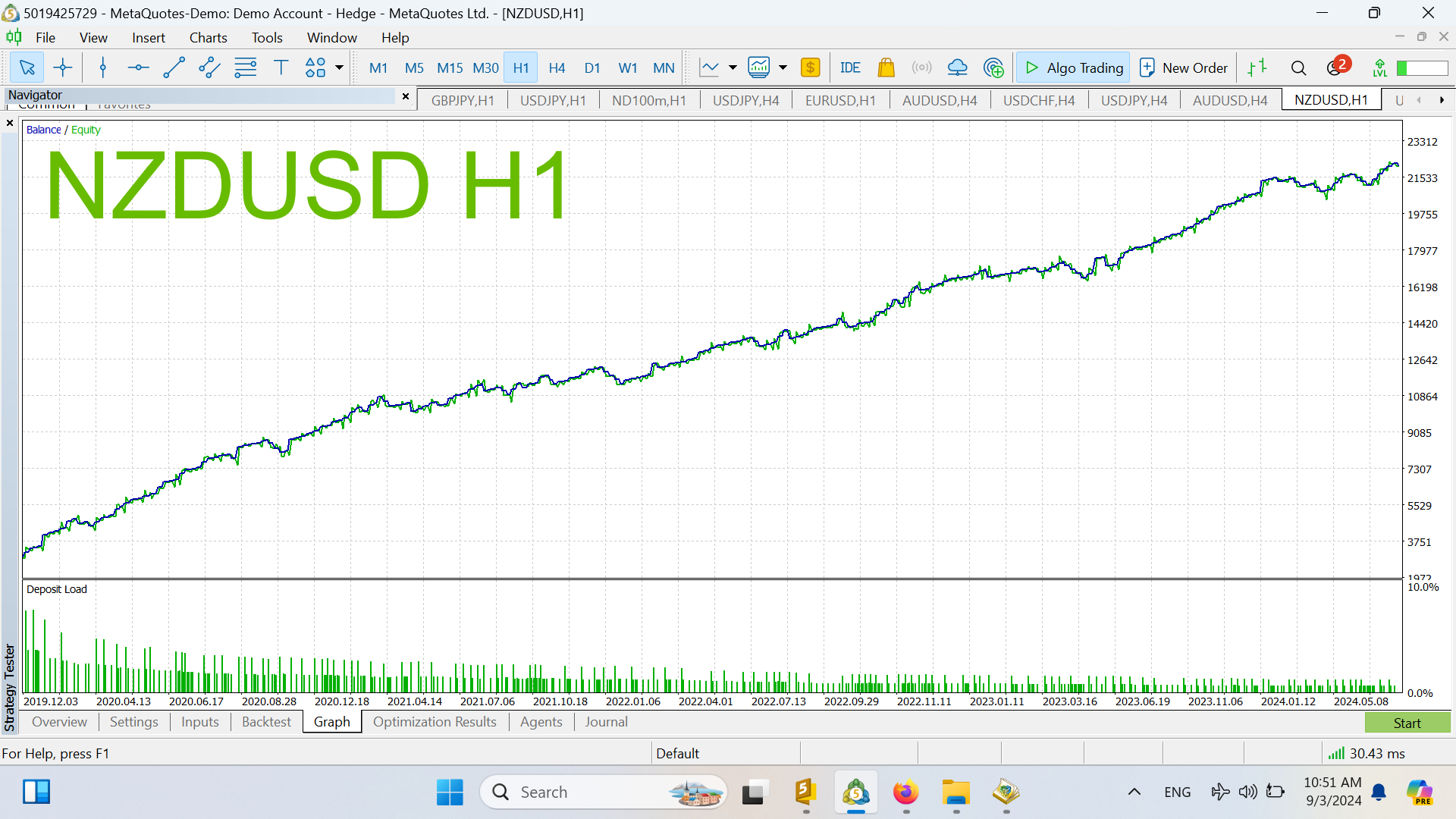
Task: Click the EURUSD,H1 chart tab
Action: point(839,99)
